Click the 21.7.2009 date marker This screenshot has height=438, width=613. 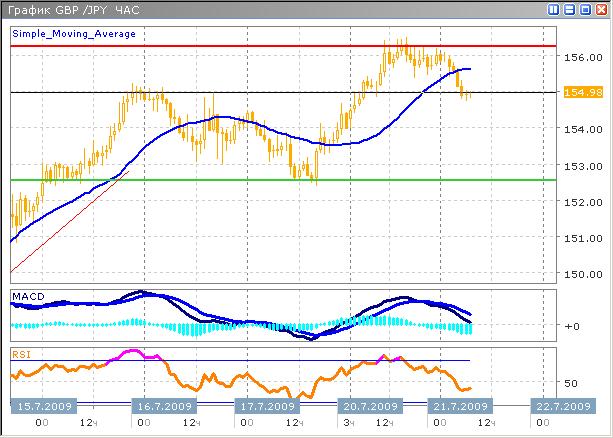point(459,407)
